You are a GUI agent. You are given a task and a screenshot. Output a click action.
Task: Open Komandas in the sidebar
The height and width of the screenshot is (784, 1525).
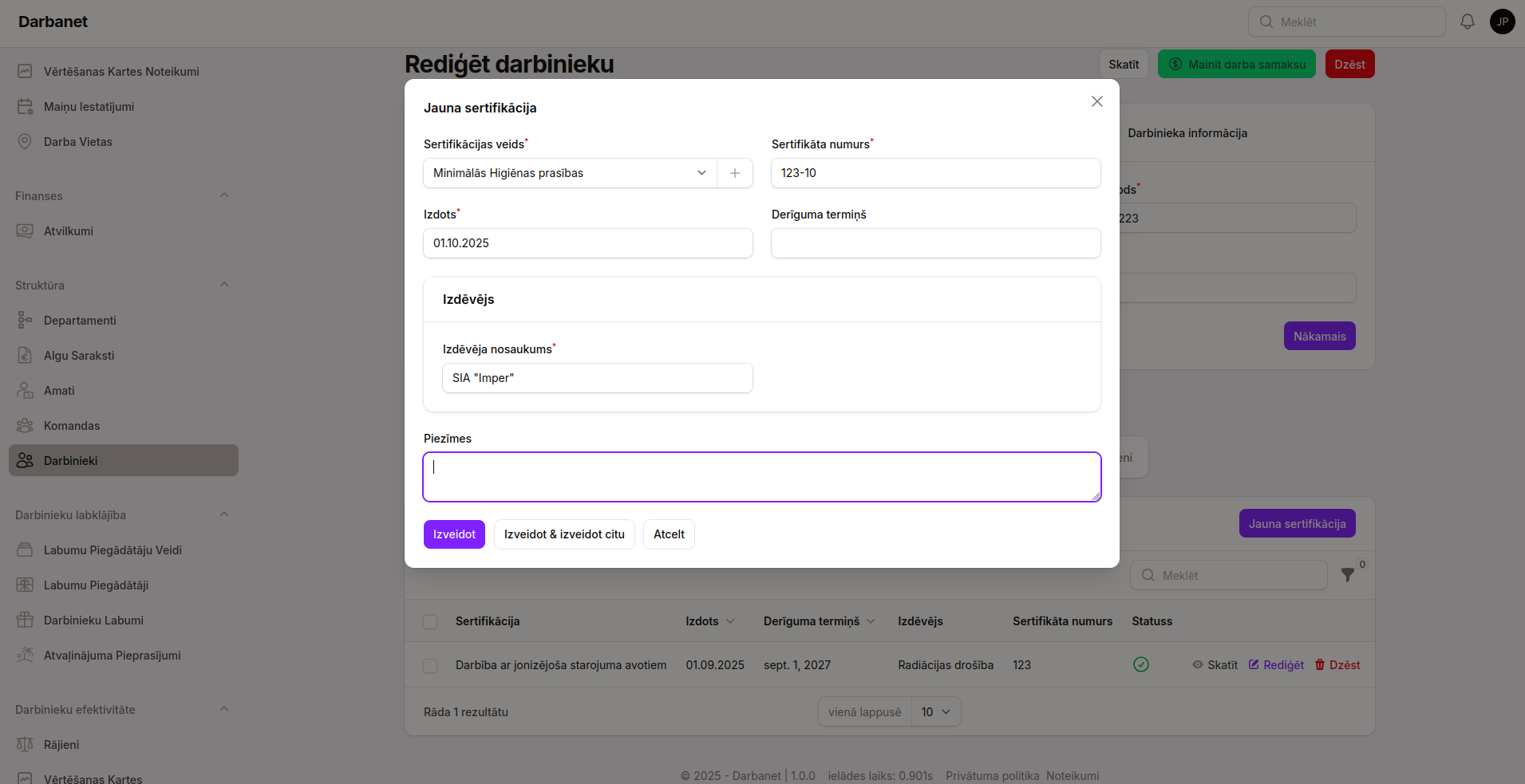click(72, 426)
